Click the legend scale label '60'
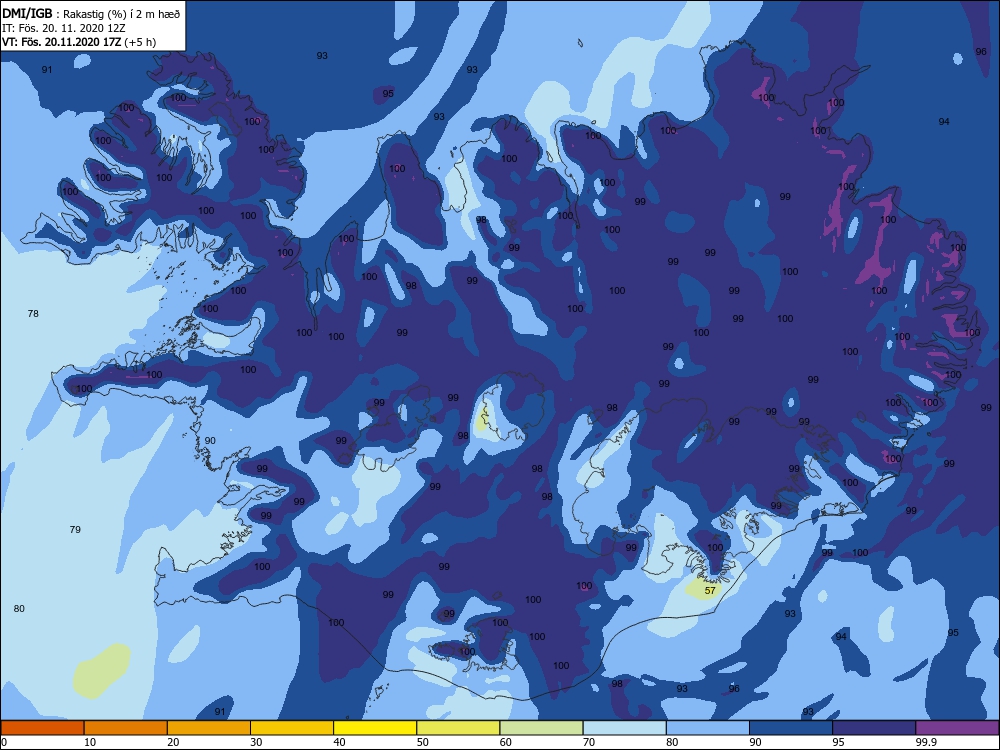The height and width of the screenshot is (750, 1000). click(x=506, y=742)
